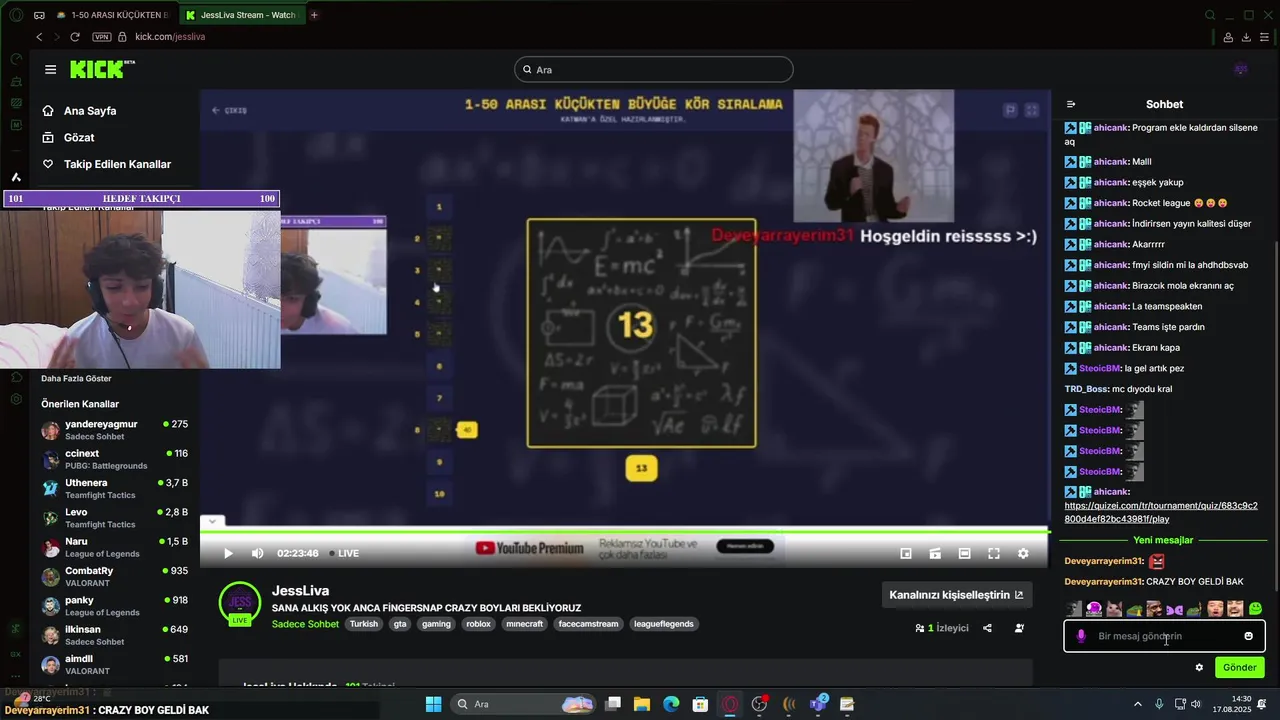
Task: Open a new browser tab
Action: point(314,15)
